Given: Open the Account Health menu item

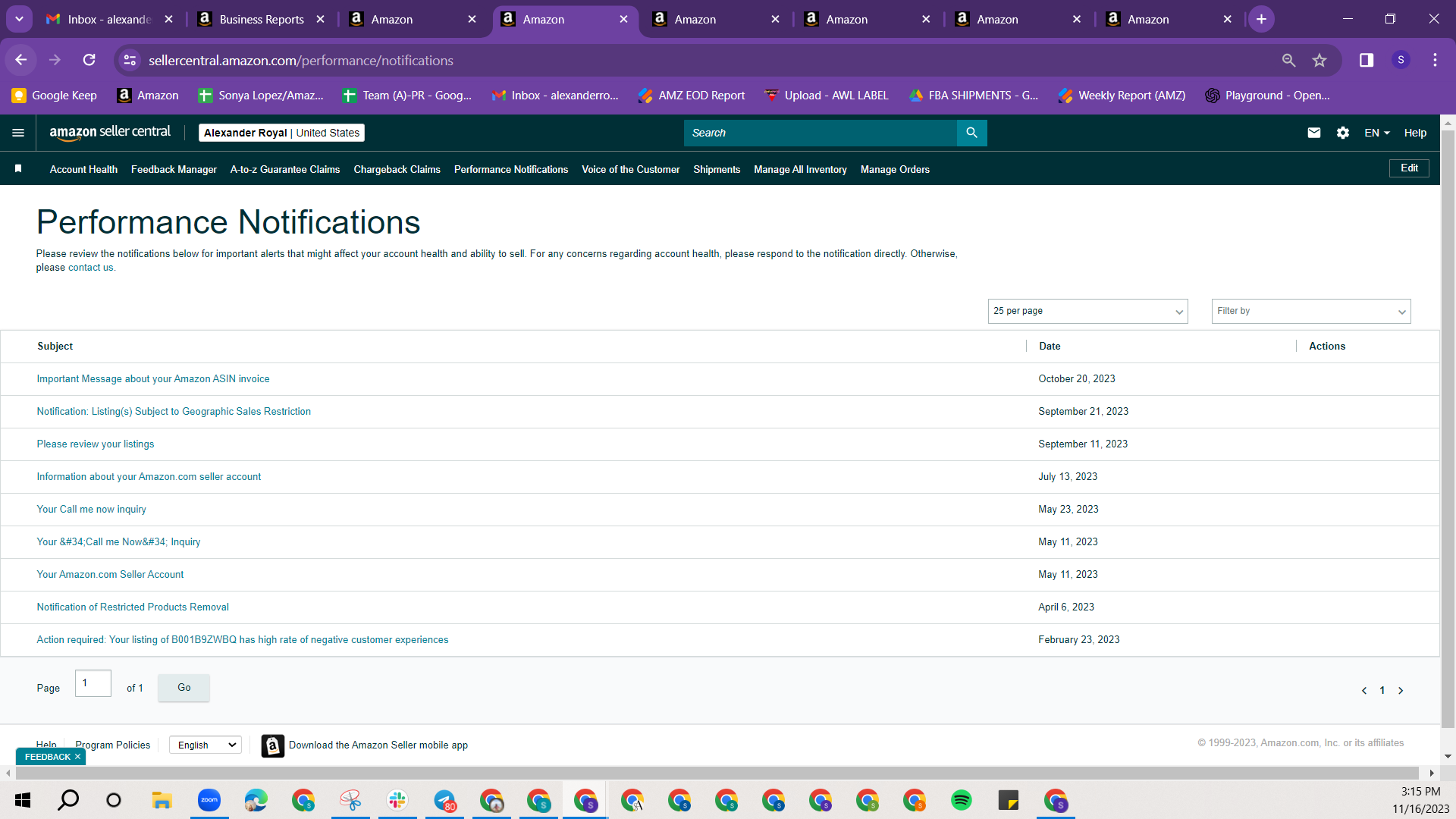Looking at the screenshot, I should point(83,169).
